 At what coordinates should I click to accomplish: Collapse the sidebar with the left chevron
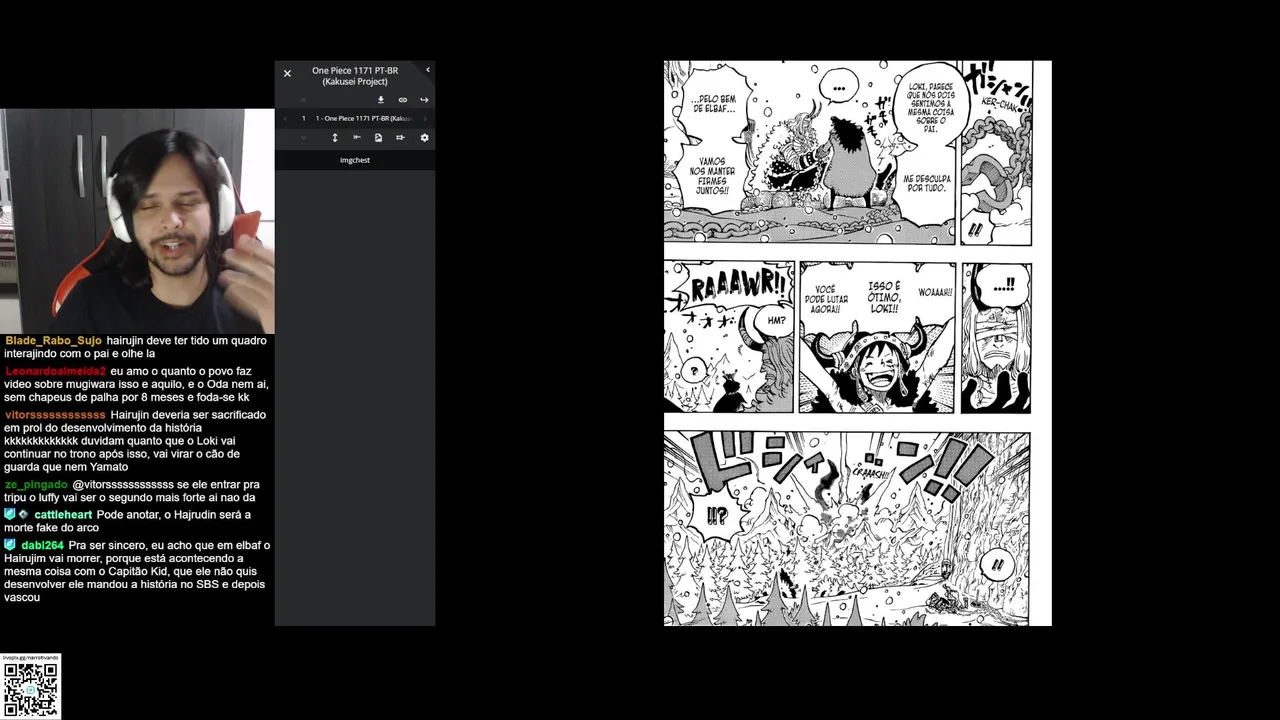click(427, 70)
